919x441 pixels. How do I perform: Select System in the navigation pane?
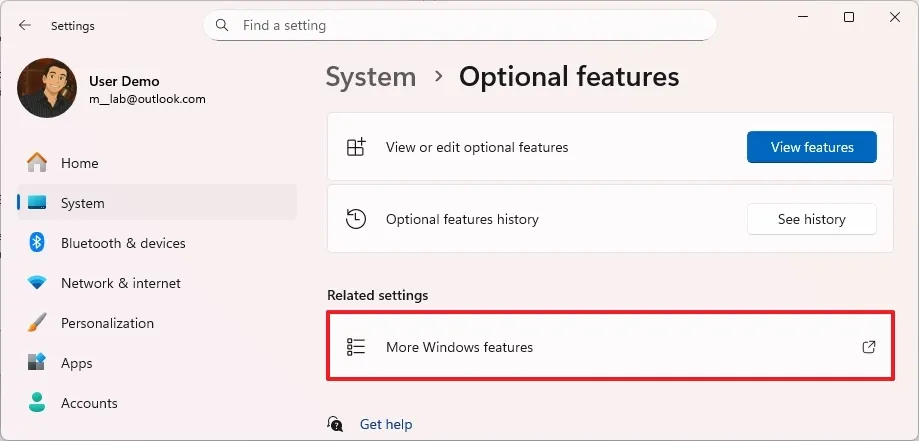(x=157, y=202)
